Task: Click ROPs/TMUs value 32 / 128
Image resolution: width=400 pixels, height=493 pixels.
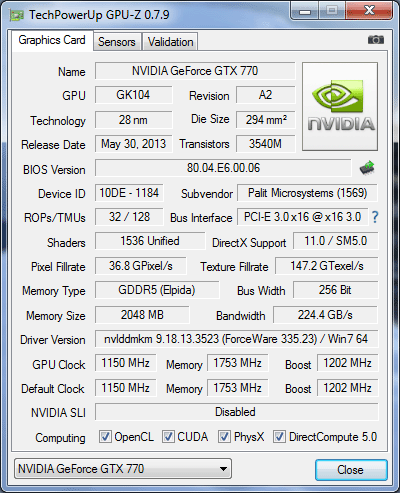Action: point(129,217)
